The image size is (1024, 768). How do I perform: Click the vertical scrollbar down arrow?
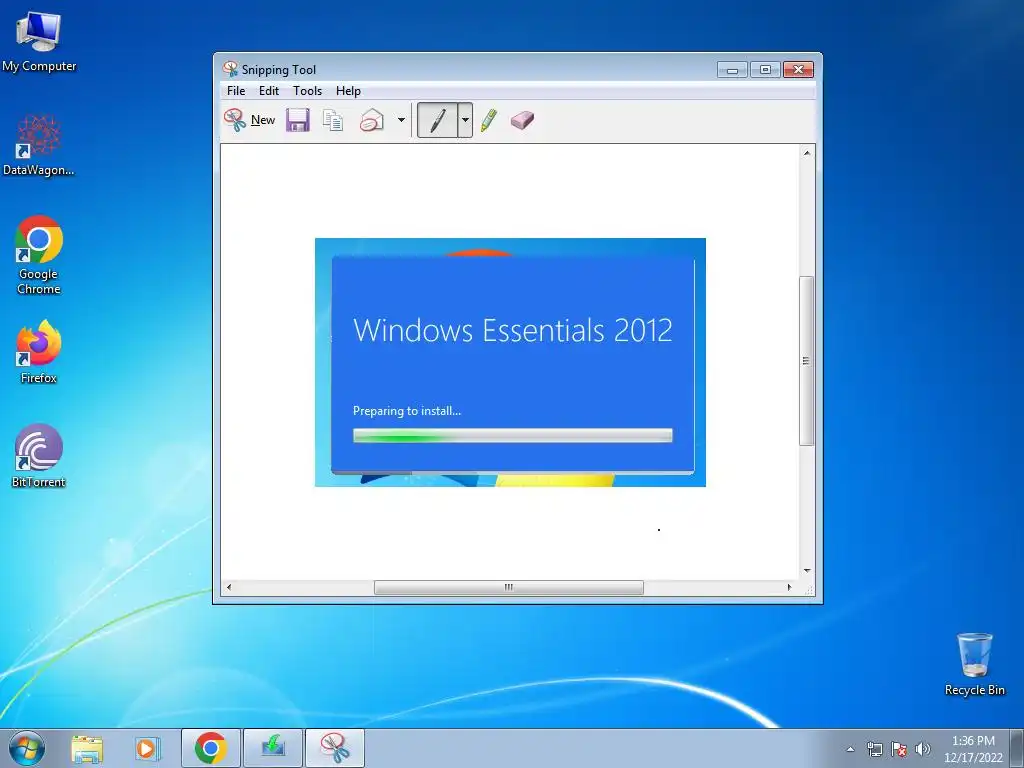coord(807,570)
